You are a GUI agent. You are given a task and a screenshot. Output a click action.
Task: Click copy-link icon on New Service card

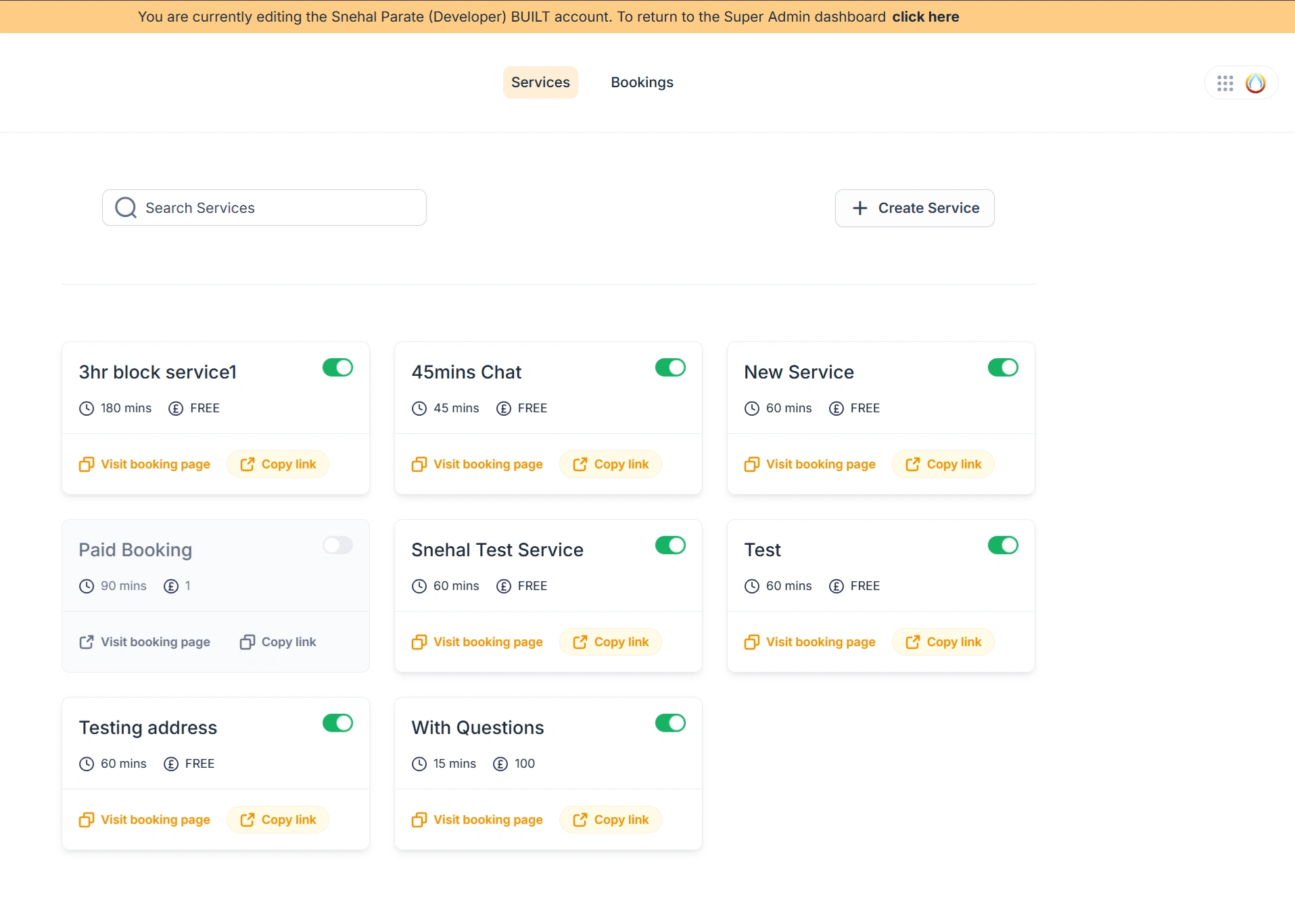coord(913,464)
